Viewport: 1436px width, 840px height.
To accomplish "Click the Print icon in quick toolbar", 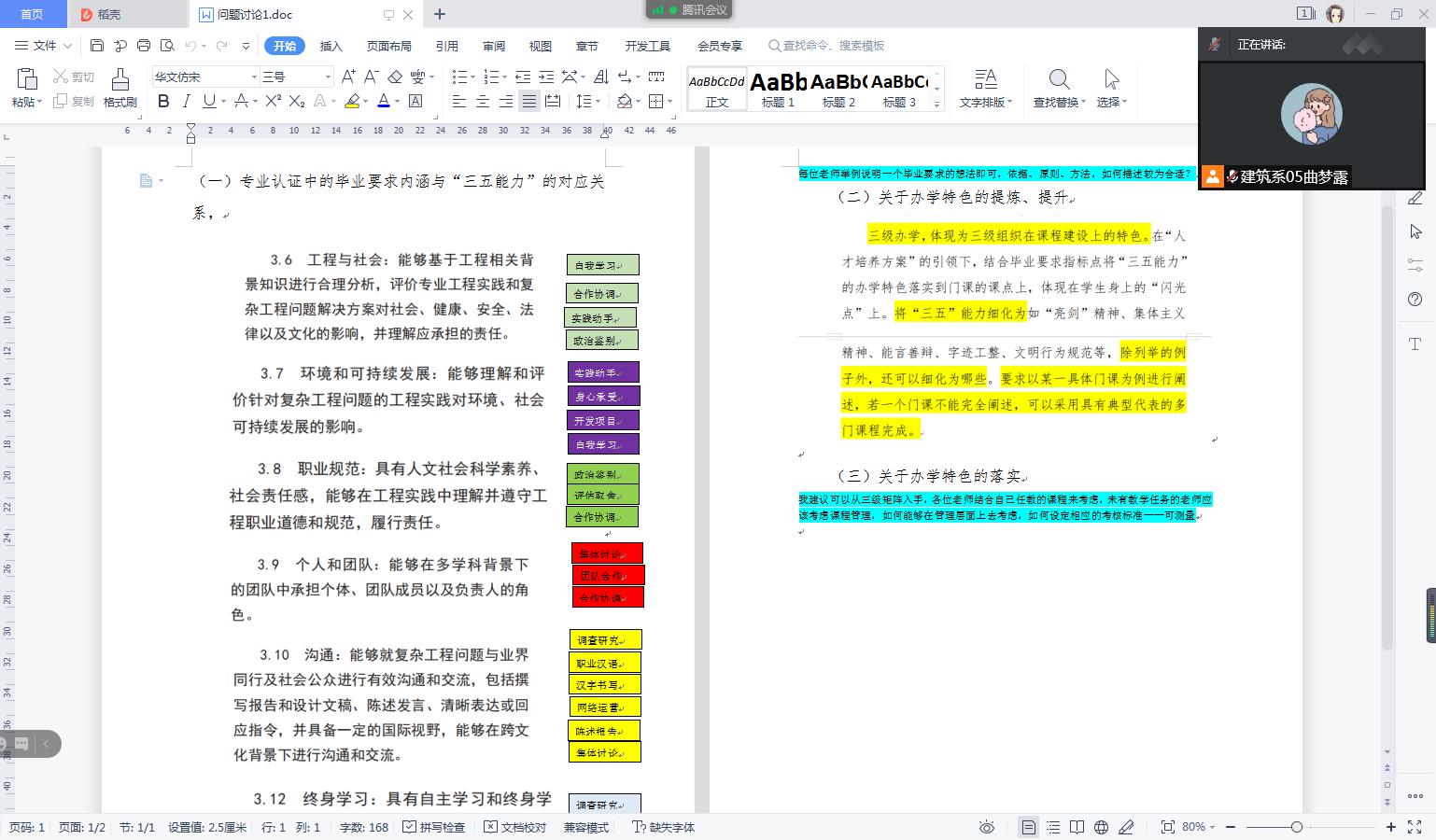I will [144, 45].
